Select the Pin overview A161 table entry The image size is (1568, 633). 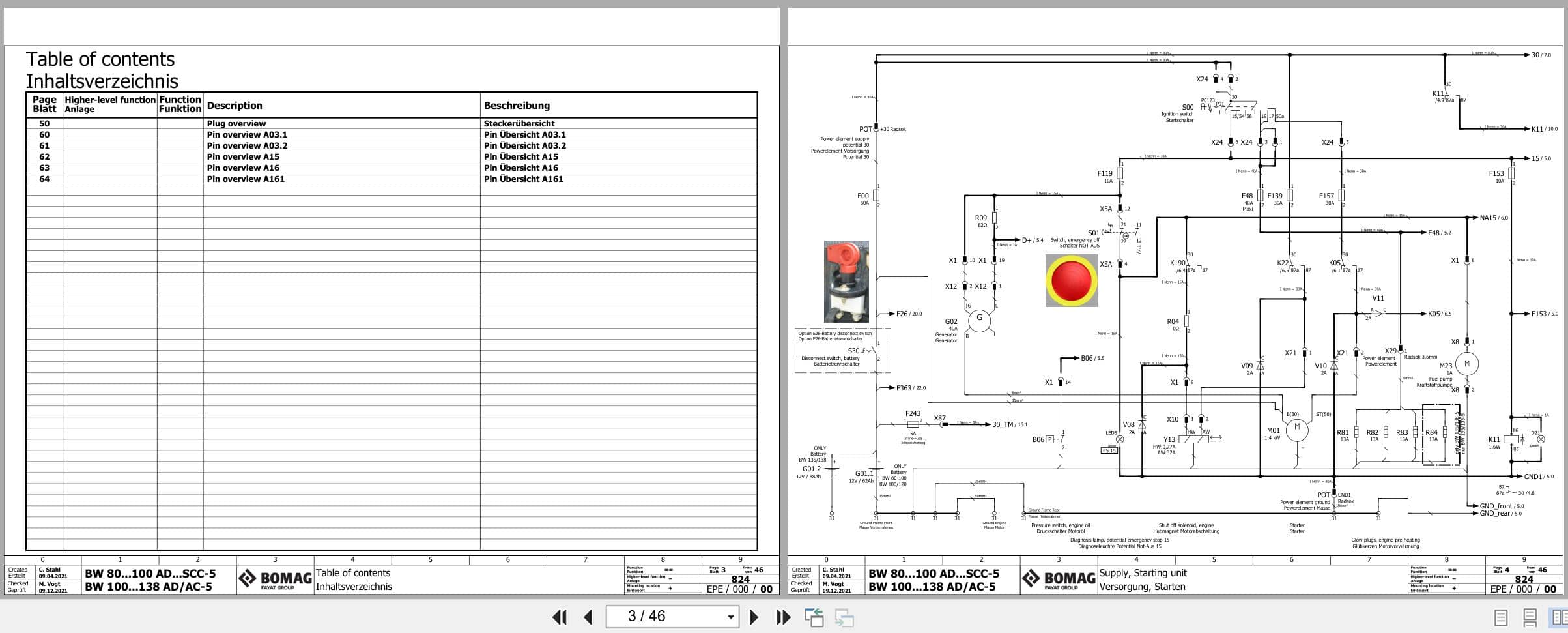[x=245, y=178]
